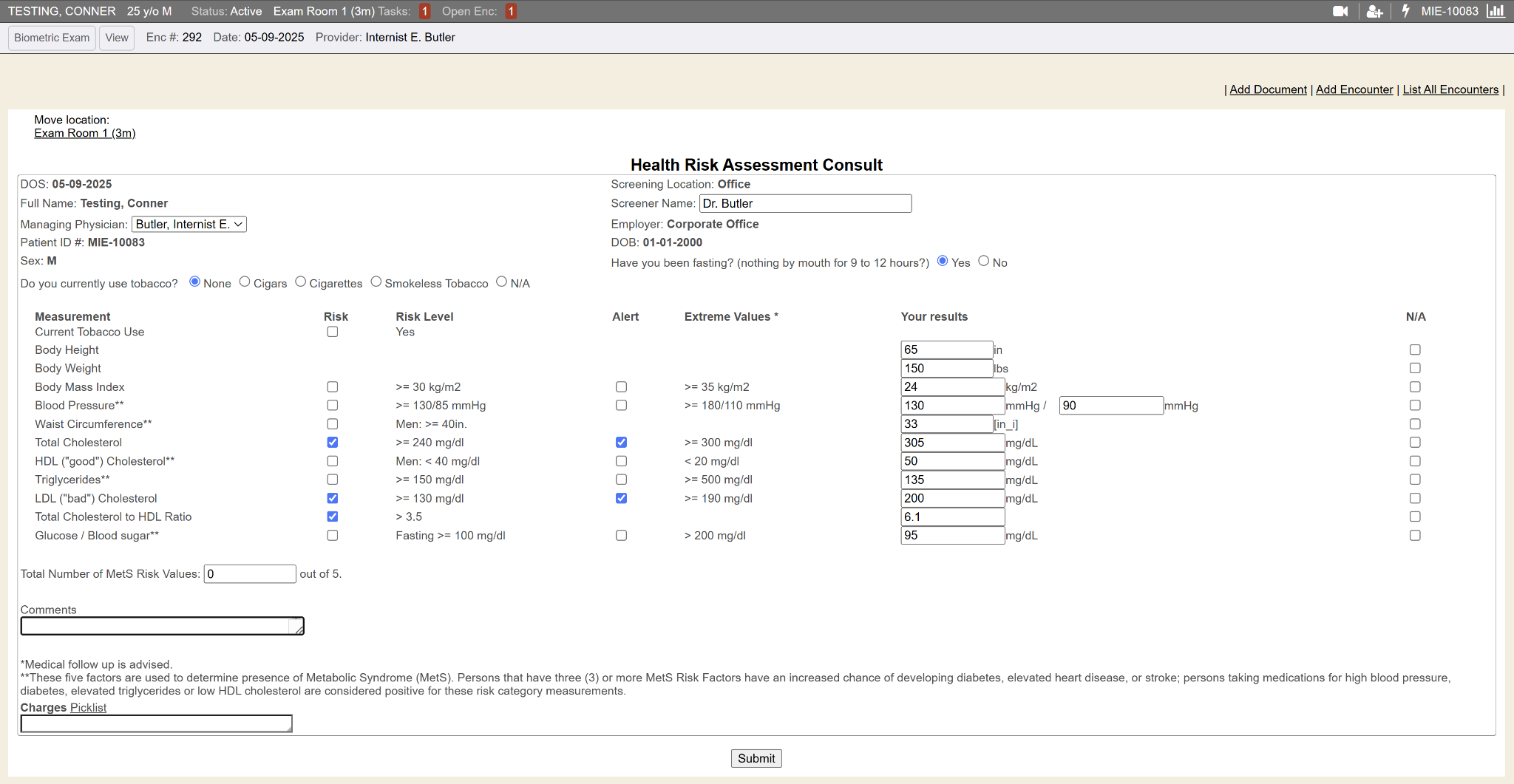Open the Managing Physician dropdown

pyautogui.click(x=189, y=225)
